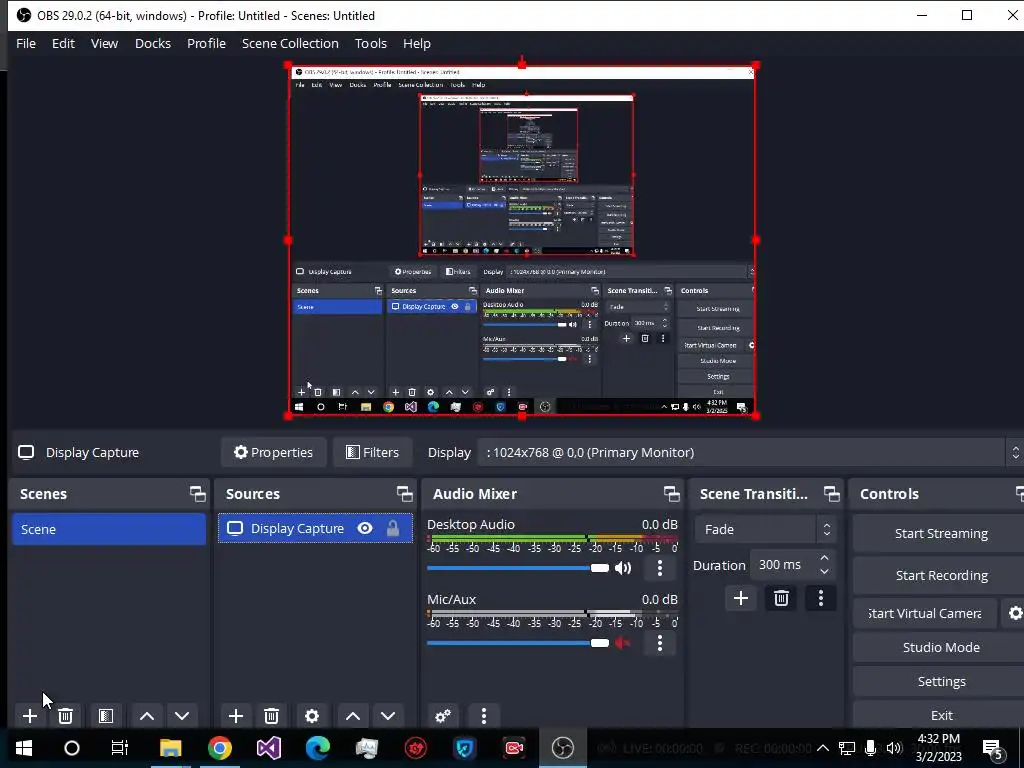Unmute Mic/Aux red speaker icon

[624, 643]
